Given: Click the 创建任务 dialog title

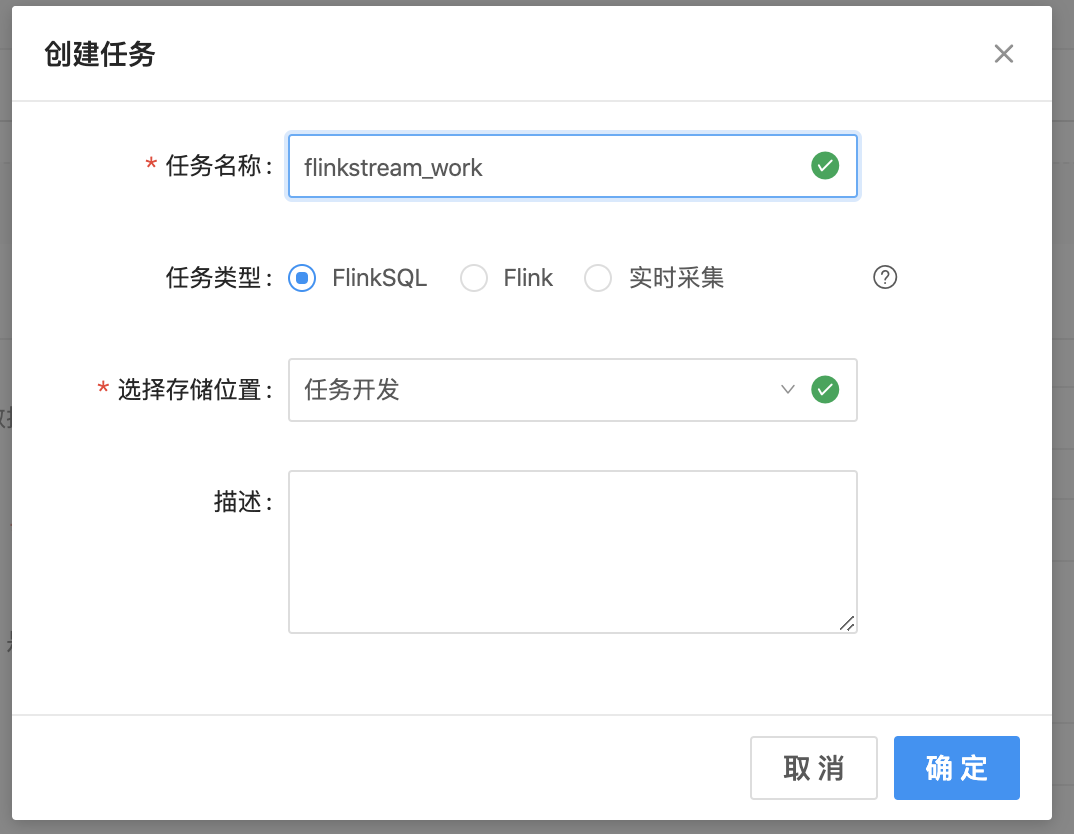Looking at the screenshot, I should point(100,54).
